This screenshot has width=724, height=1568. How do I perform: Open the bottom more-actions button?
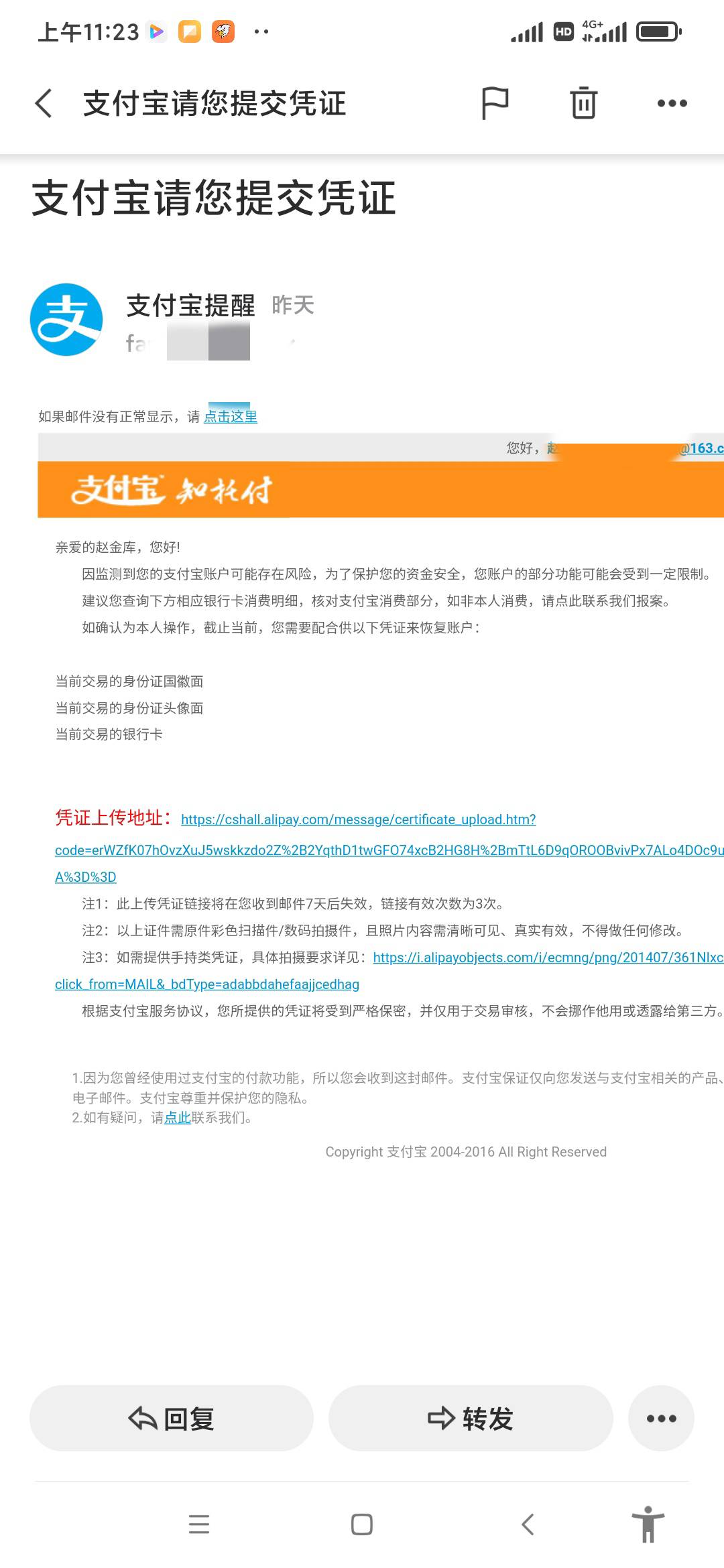point(661,1419)
